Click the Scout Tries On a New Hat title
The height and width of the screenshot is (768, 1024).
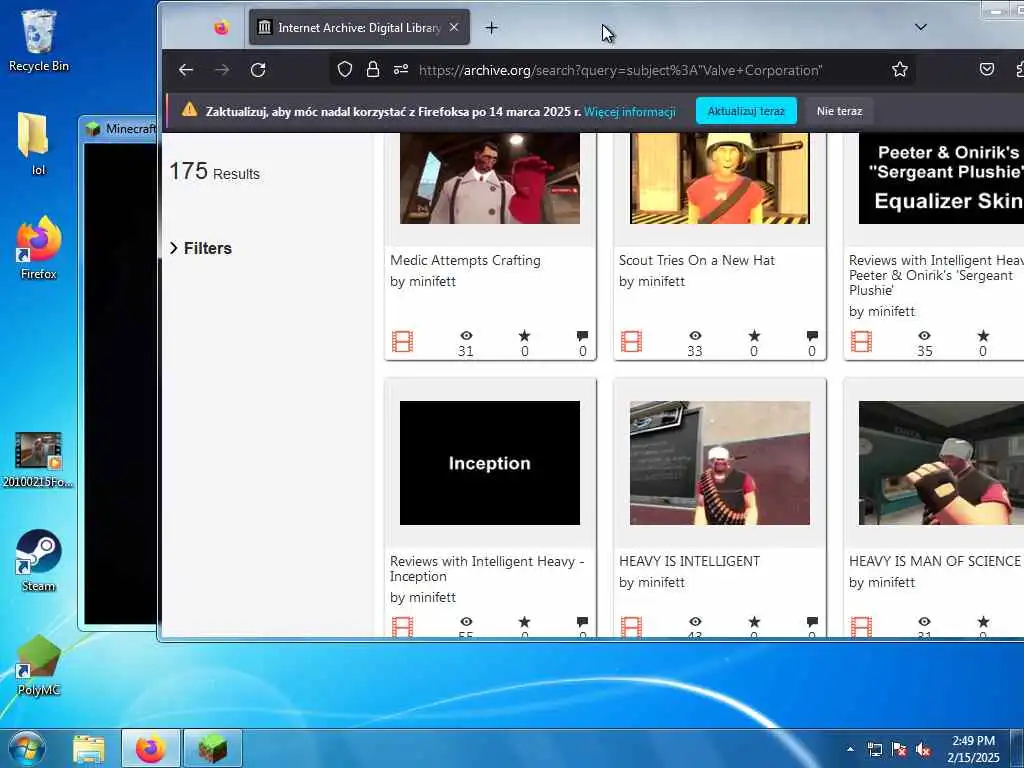697,260
